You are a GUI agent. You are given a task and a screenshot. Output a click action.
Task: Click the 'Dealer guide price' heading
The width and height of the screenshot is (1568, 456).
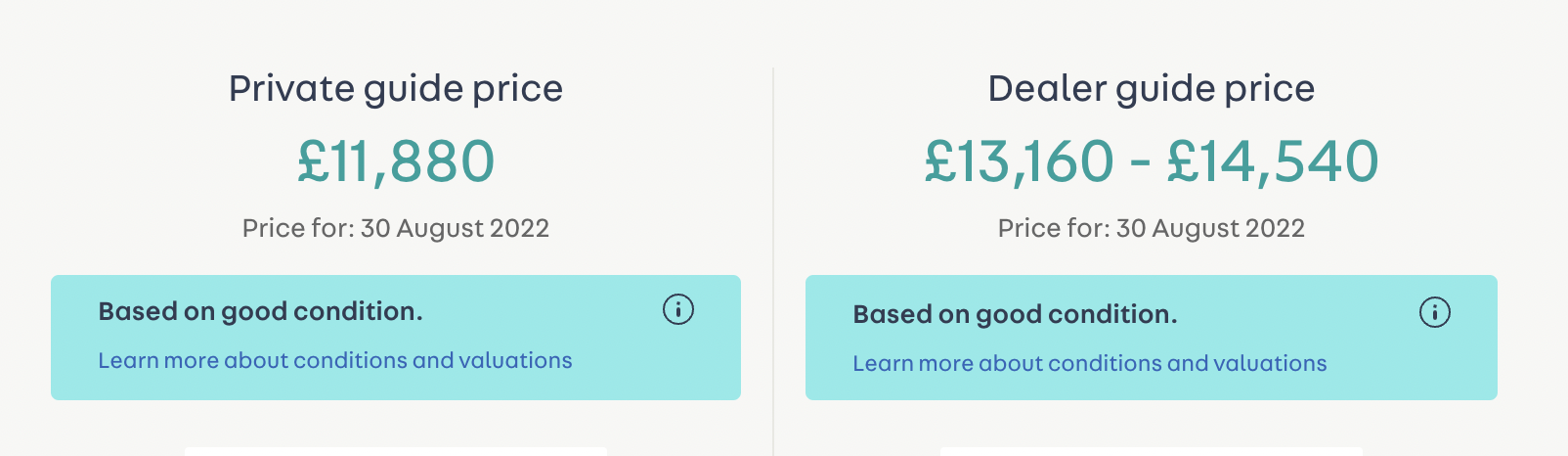[x=1151, y=89]
